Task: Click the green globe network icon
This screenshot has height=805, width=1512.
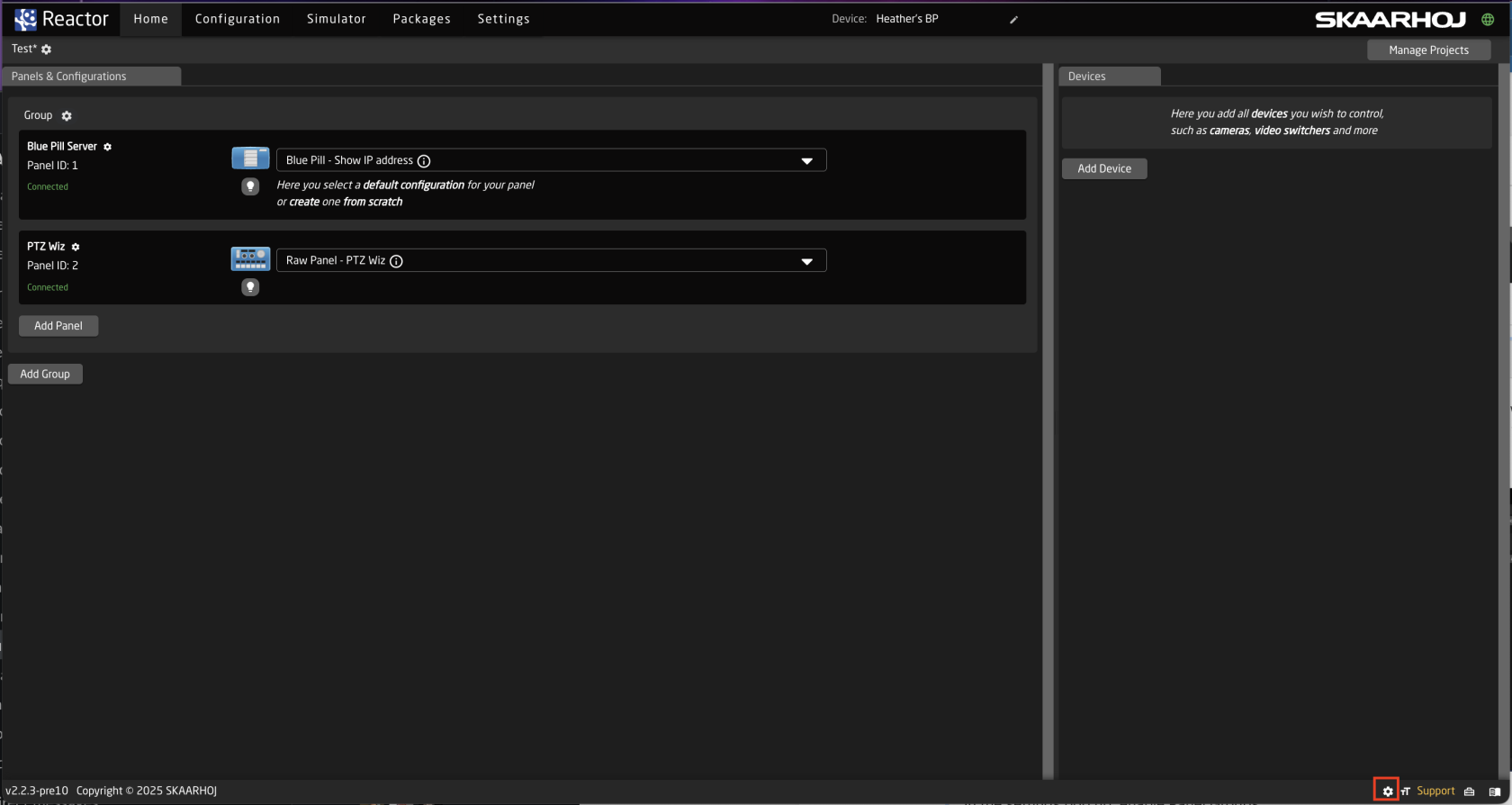Action: click(x=1488, y=20)
